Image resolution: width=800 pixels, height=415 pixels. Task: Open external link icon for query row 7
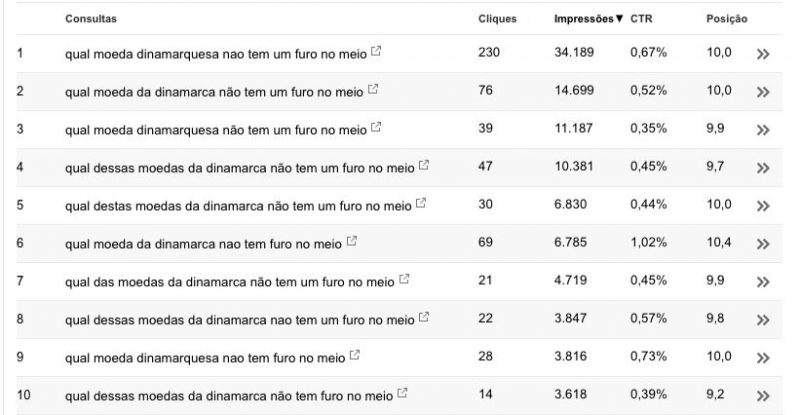(x=404, y=279)
